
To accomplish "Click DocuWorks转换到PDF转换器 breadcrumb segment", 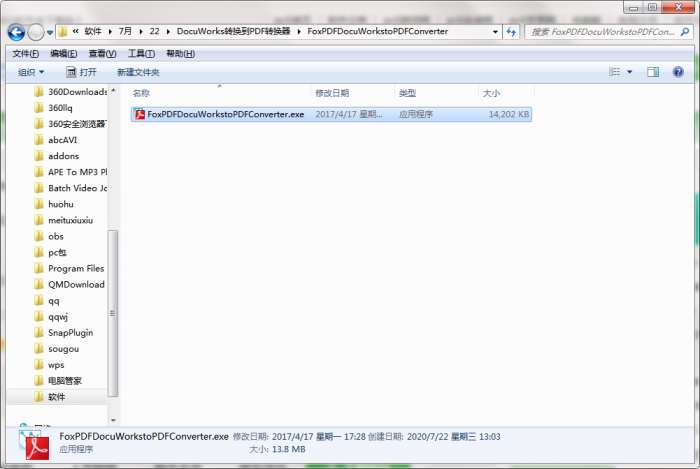I will [x=233, y=31].
